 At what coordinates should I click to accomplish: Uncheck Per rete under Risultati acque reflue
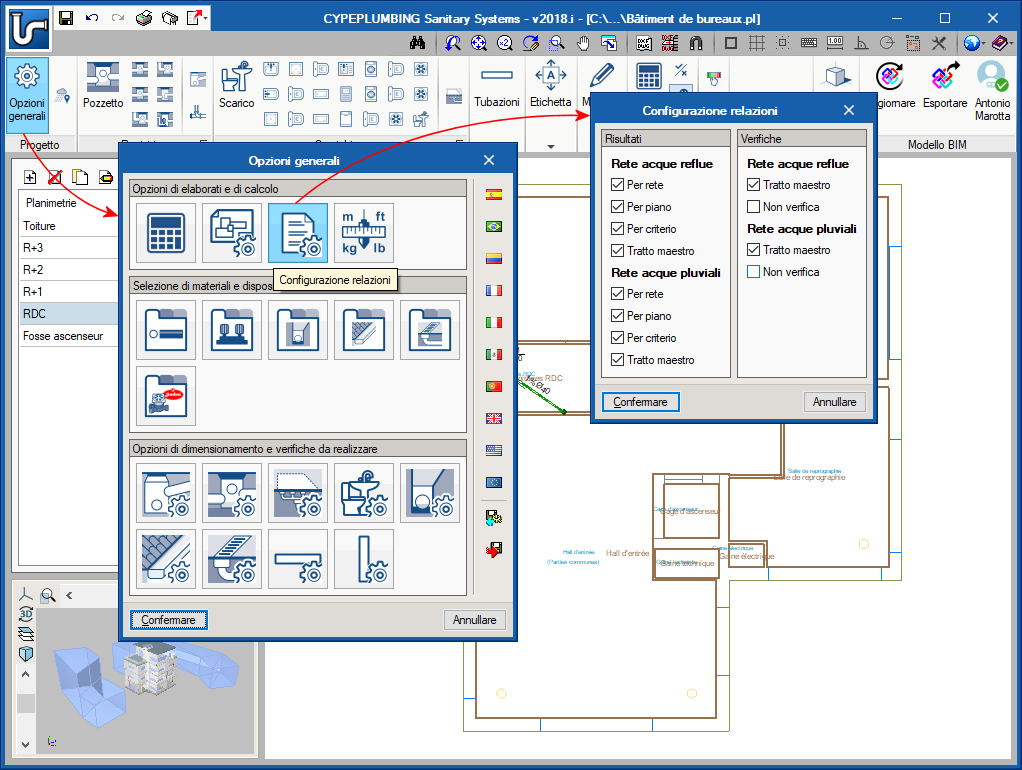tap(617, 185)
